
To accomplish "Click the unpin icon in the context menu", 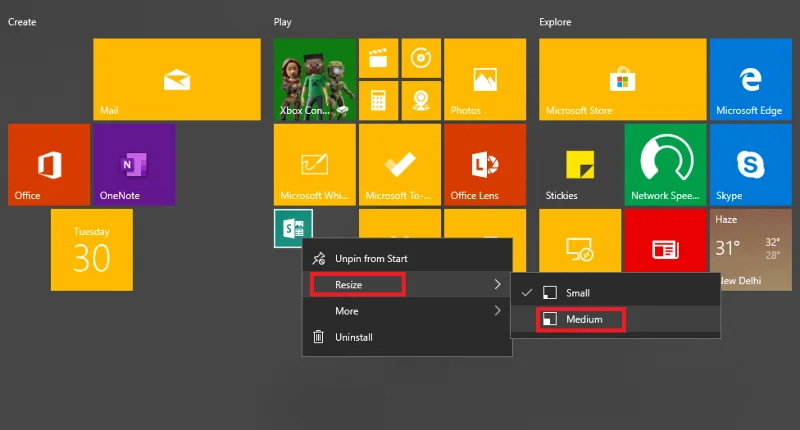I will click(319, 259).
